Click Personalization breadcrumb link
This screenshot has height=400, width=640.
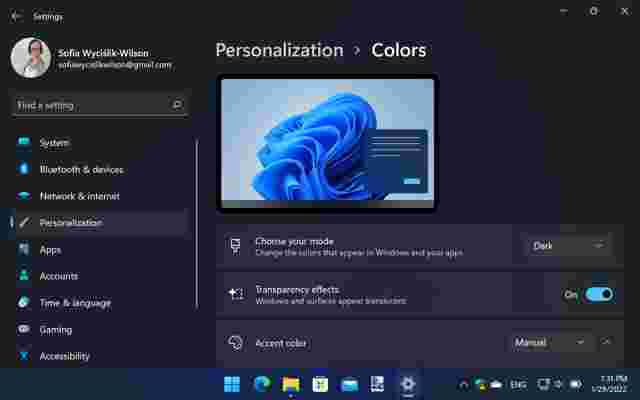[280, 50]
